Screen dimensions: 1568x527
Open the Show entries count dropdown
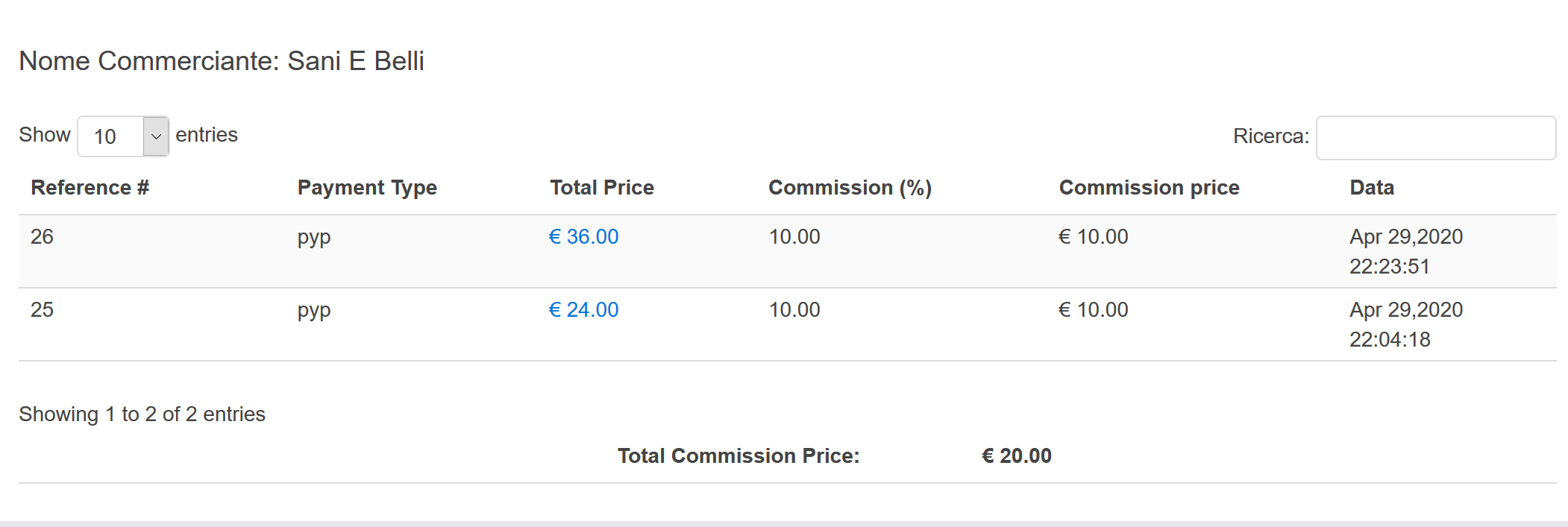point(123,136)
